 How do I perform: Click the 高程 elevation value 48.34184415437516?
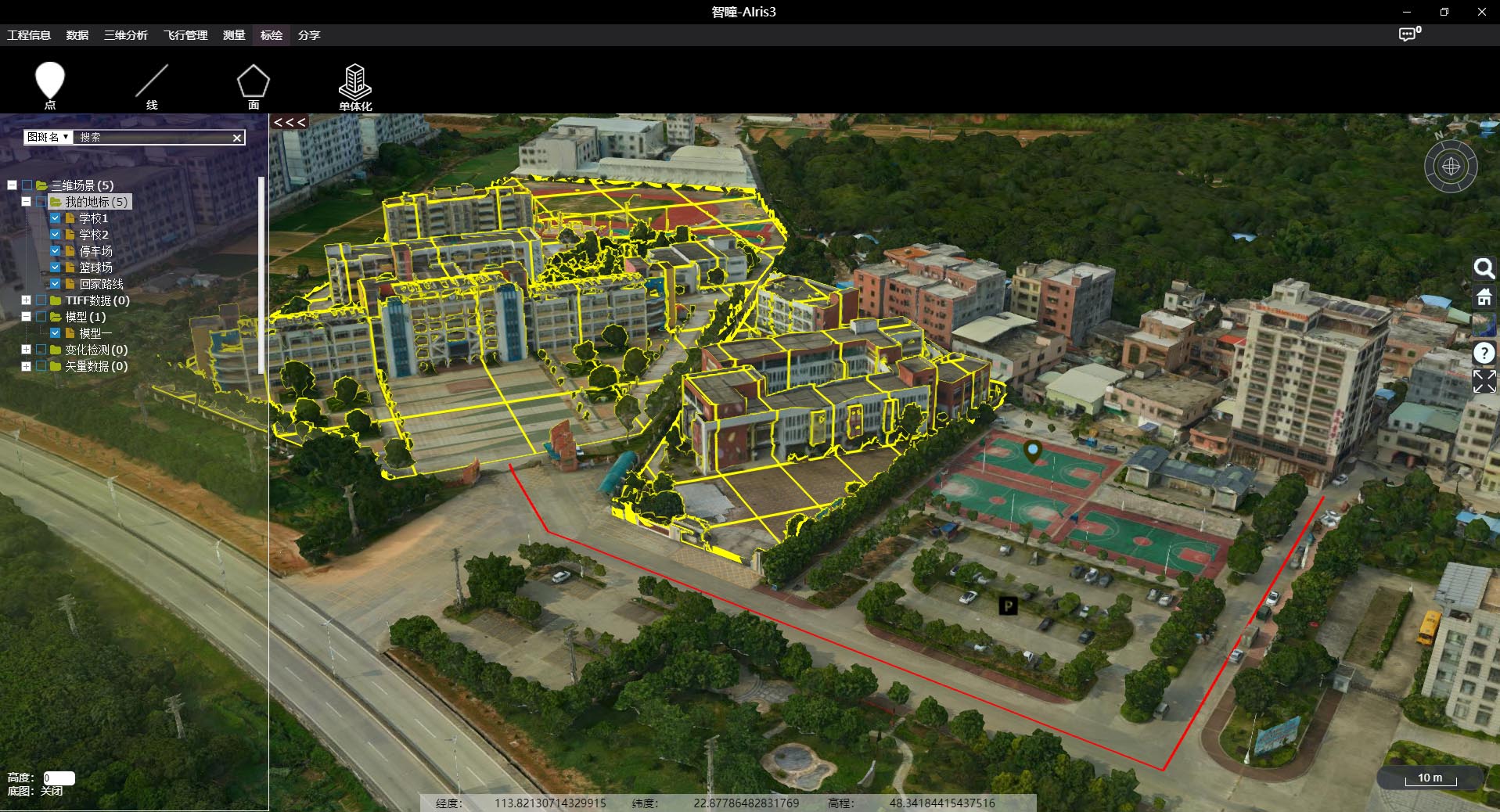pyautogui.click(x=942, y=803)
